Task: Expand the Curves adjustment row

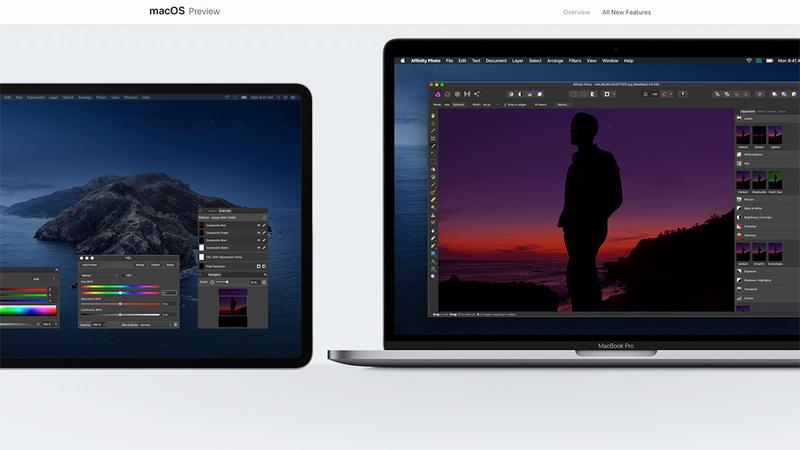Action: [768, 298]
